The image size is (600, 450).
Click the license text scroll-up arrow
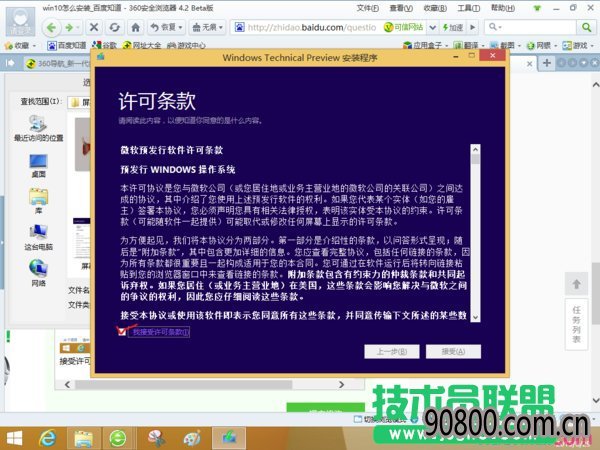[x=475, y=149]
